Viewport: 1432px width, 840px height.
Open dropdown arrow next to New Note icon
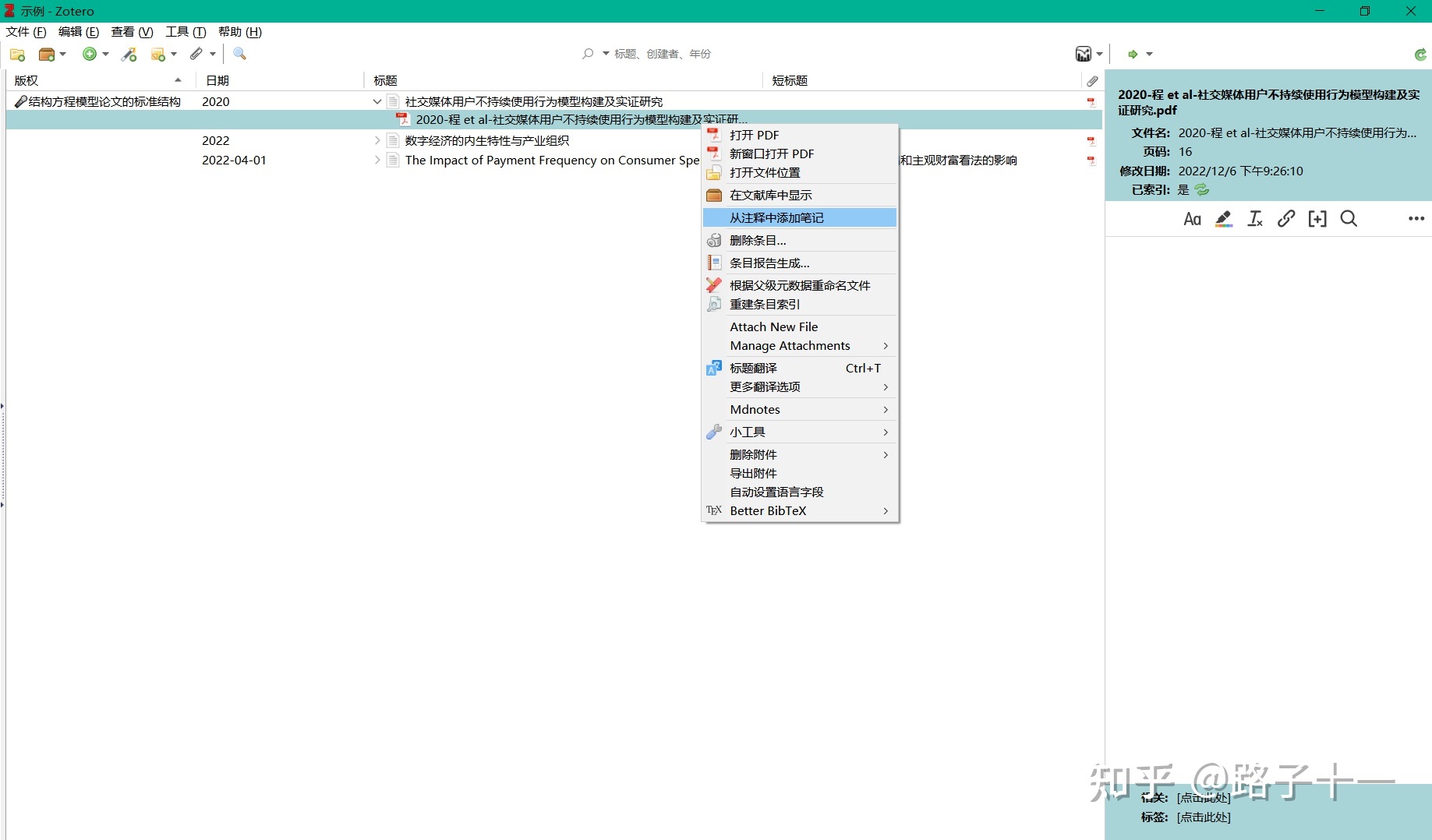(174, 54)
